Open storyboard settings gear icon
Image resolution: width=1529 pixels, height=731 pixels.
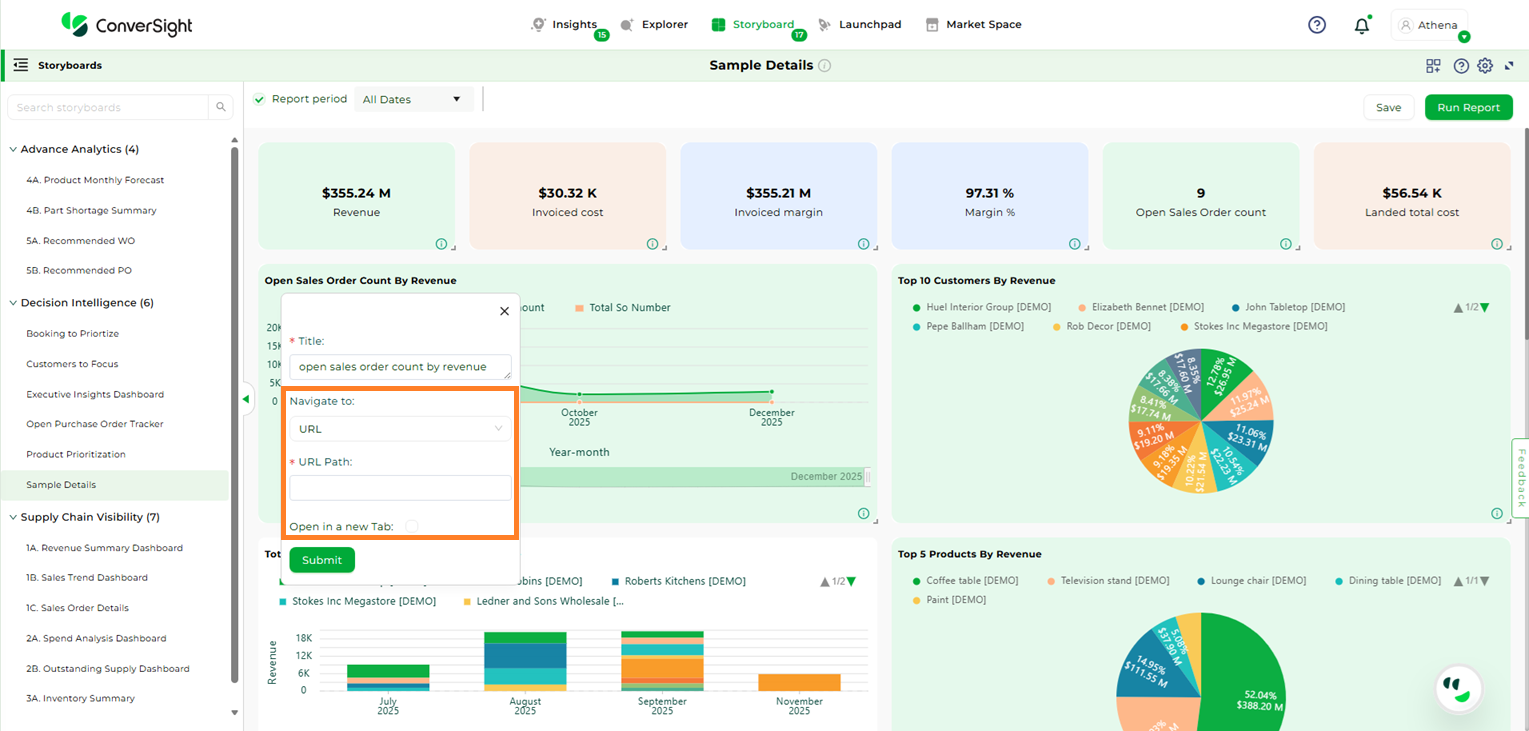point(1485,66)
